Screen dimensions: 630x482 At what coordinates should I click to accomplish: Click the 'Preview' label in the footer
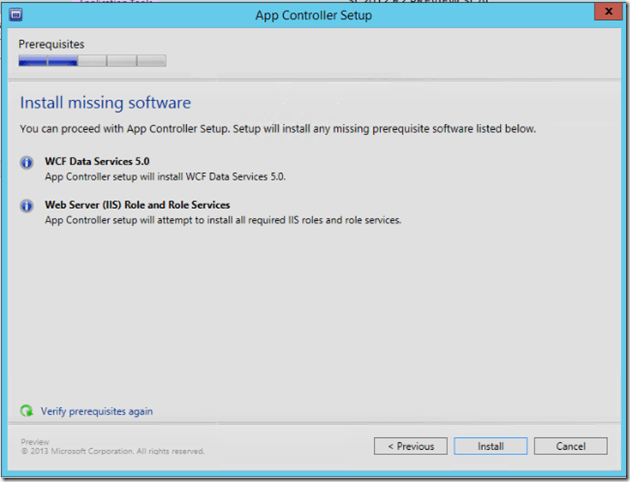(34, 442)
